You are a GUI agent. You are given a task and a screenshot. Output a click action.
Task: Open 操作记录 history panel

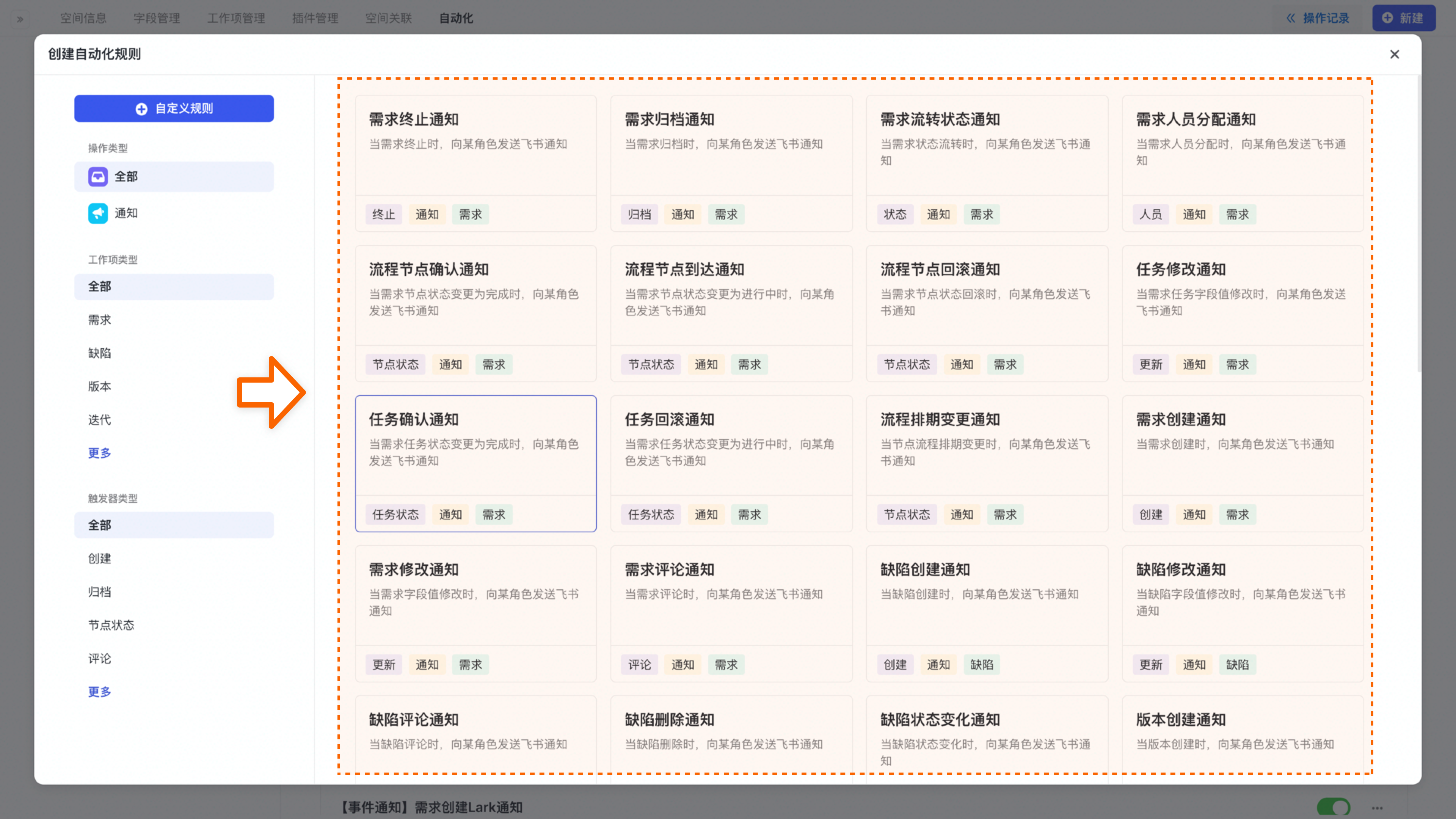[x=1318, y=18]
